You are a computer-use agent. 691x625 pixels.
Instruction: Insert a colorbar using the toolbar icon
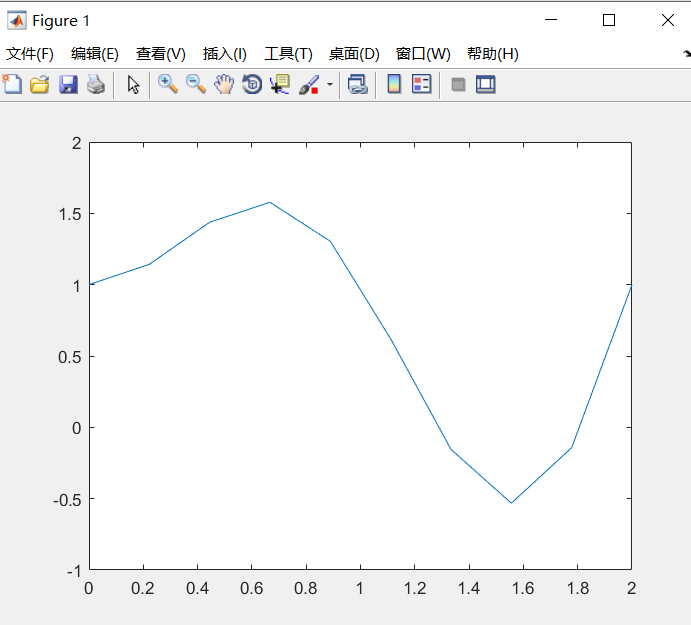pos(394,84)
